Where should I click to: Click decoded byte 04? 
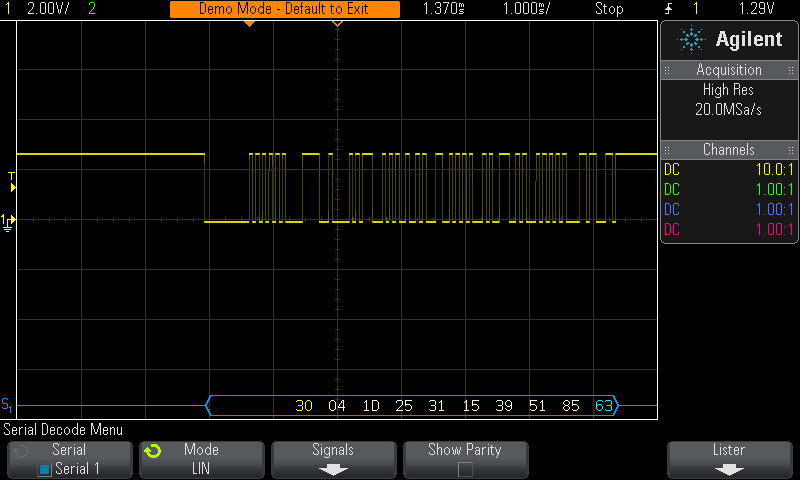click(337, 406)
